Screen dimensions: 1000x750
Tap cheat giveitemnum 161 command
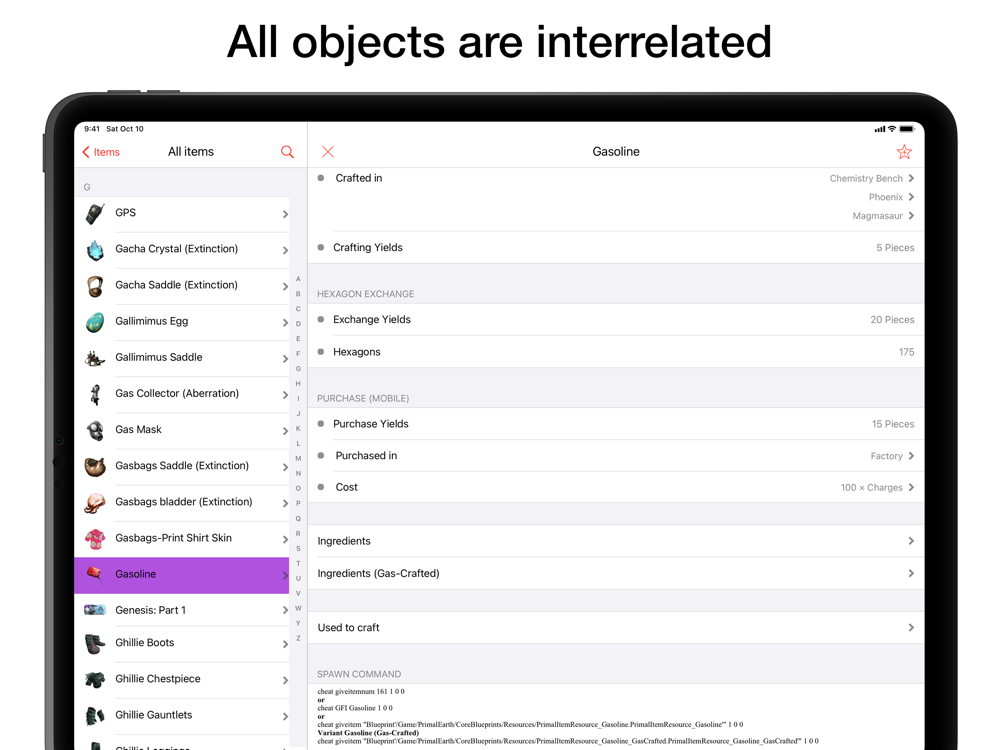(x=361, y=691)
